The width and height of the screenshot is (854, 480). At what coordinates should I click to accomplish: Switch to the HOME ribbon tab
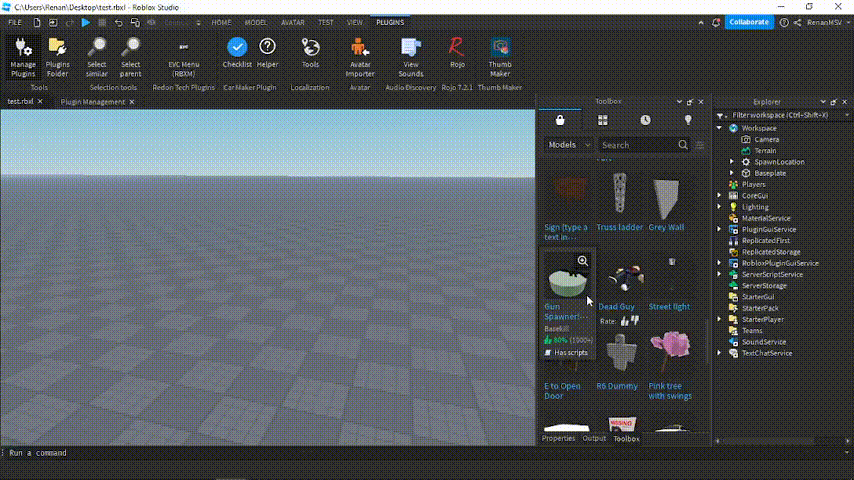pyautogui.click(x=221, y=22)
